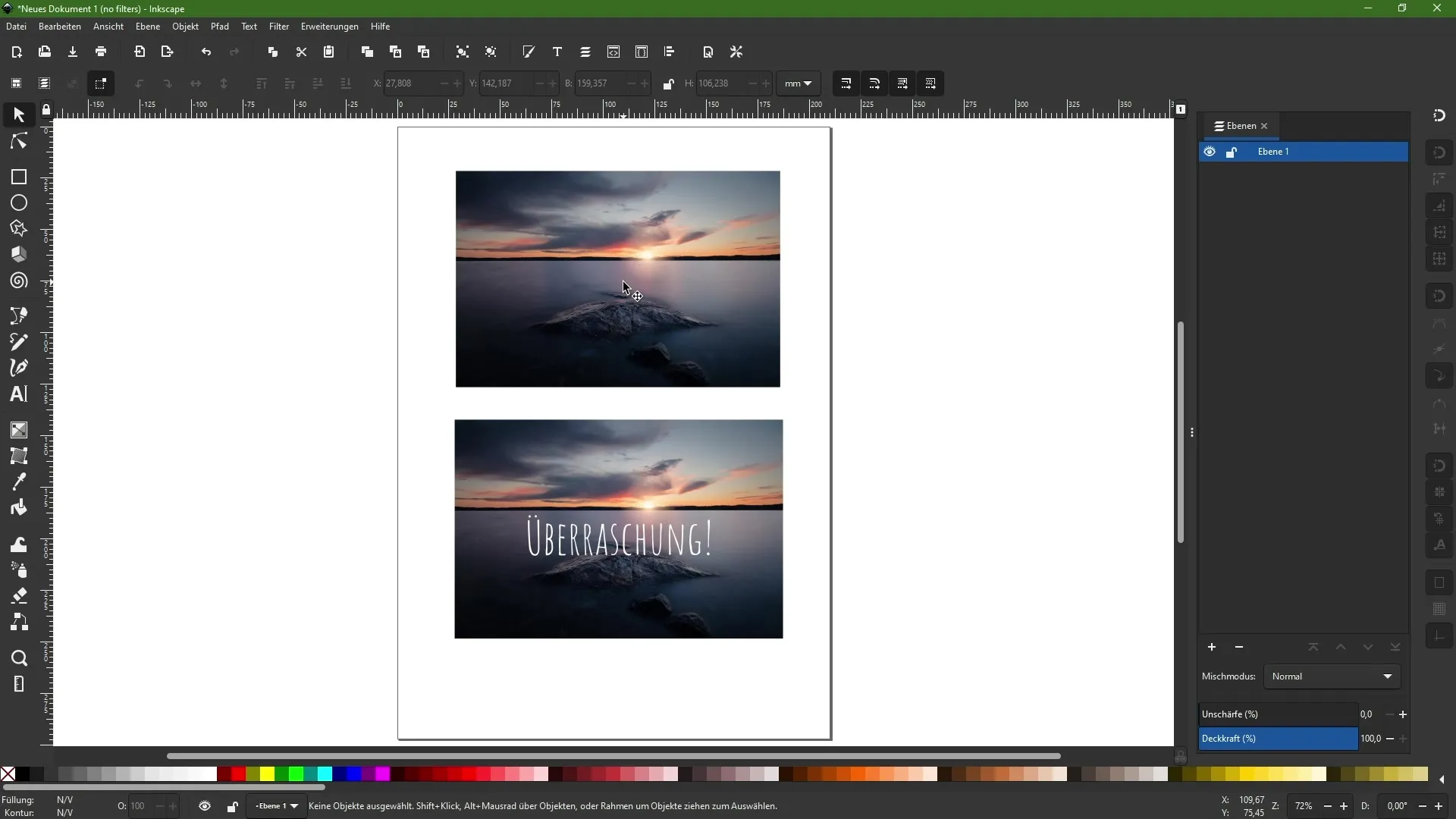
Task: Open Mischmodus blending mode dropdown
Action: (1330, 676)
